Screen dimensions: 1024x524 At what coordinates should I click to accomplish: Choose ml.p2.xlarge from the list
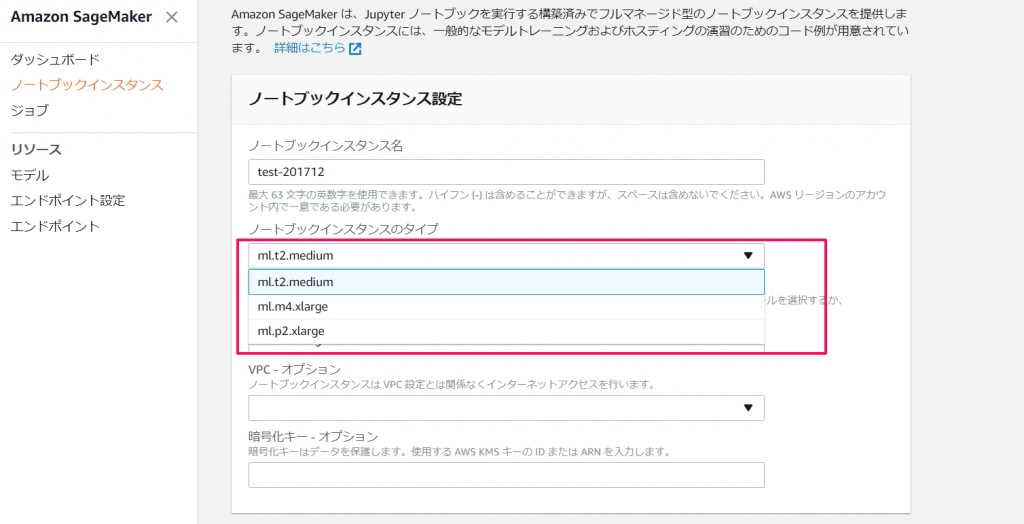[506, 331]
